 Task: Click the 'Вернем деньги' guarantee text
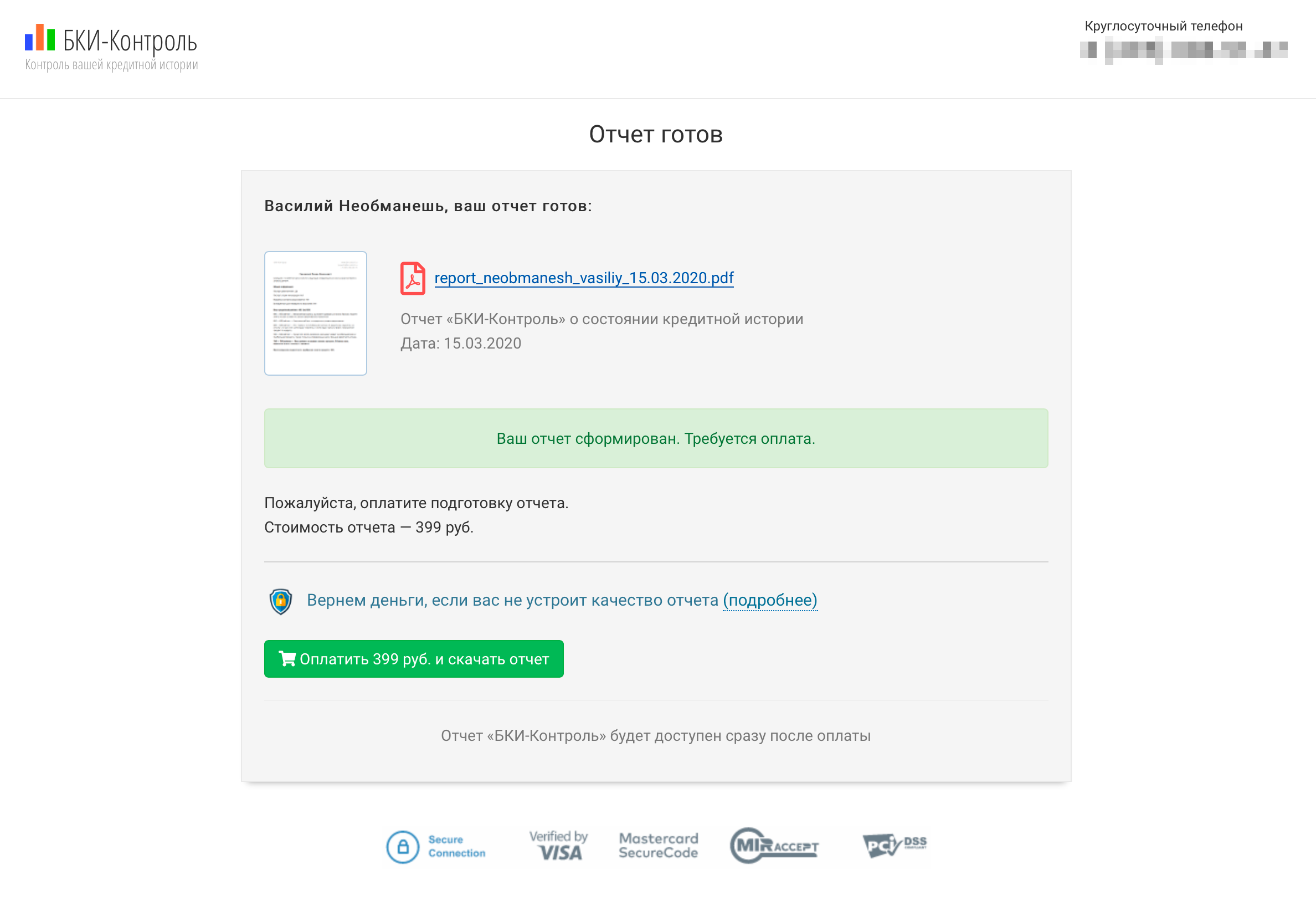512,600
